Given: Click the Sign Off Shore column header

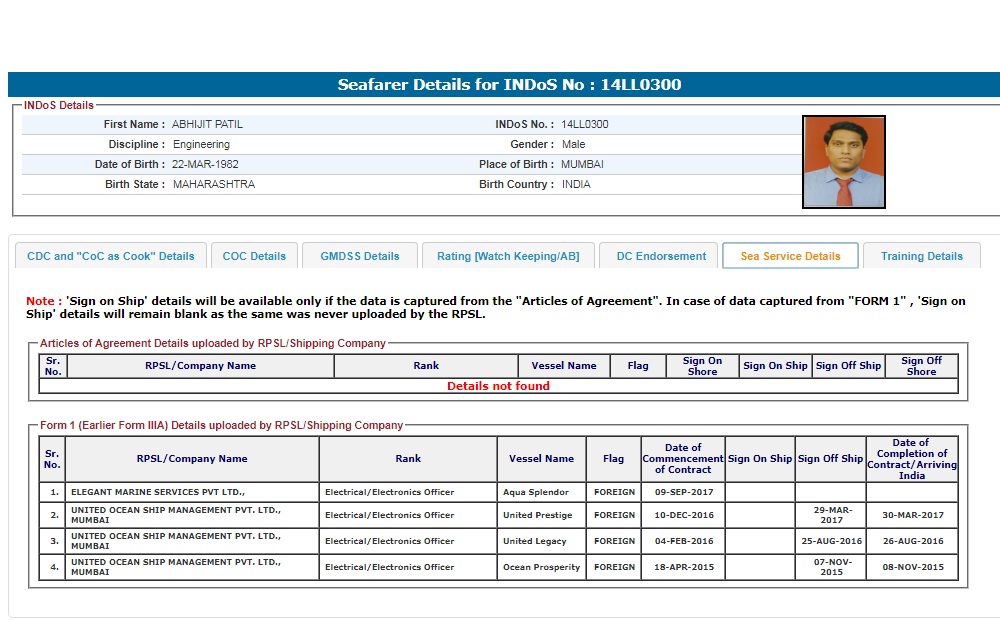Looking at the screenshot, I should click(921, 366).
